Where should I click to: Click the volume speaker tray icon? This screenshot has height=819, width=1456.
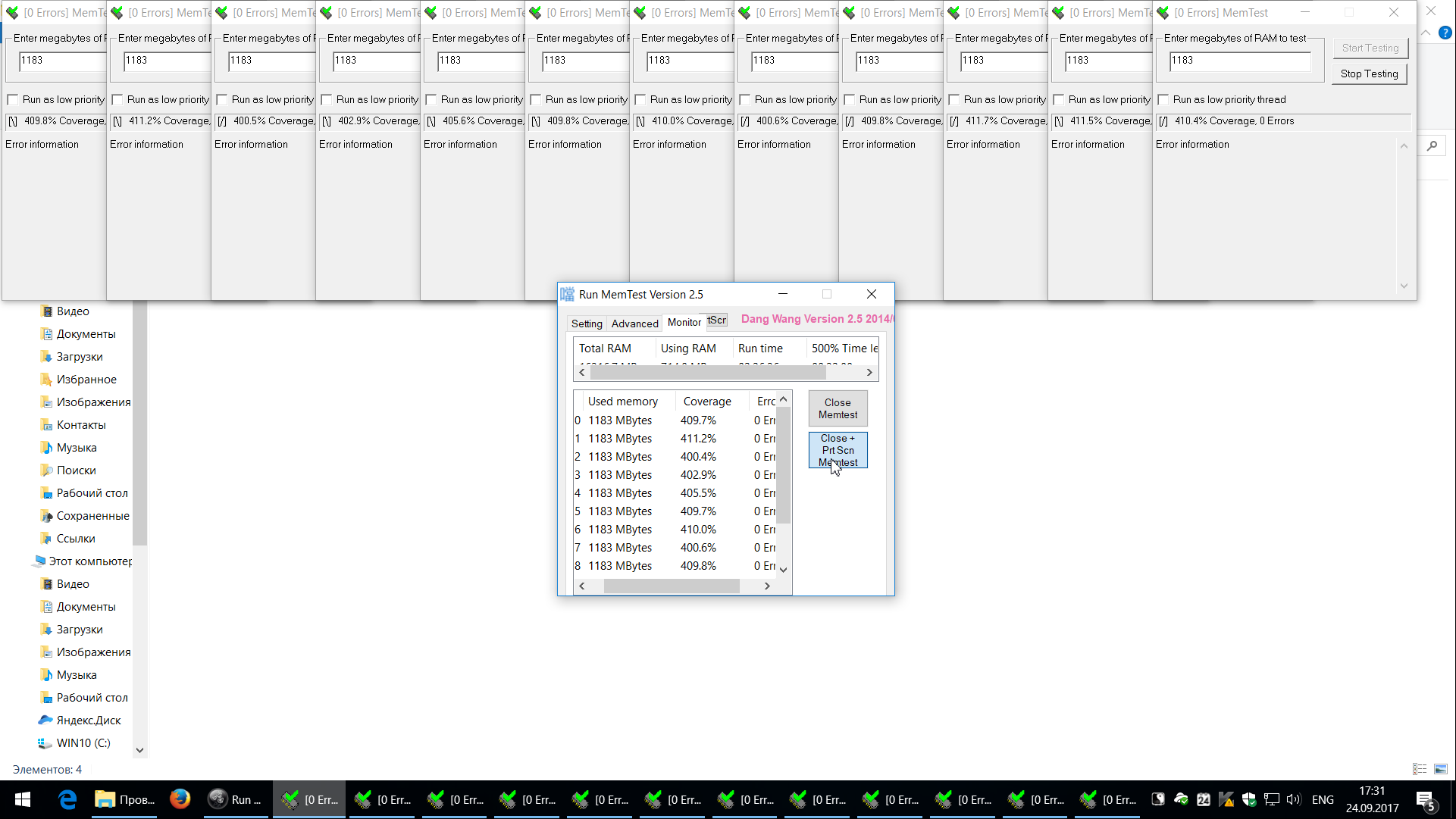(x=1294, y=799)
